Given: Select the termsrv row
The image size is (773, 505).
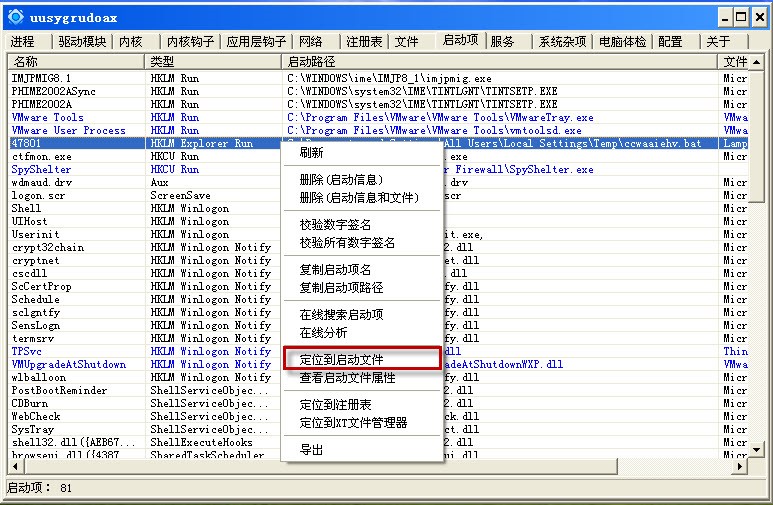Looking at the screenshot, I should tap(379, 338).
